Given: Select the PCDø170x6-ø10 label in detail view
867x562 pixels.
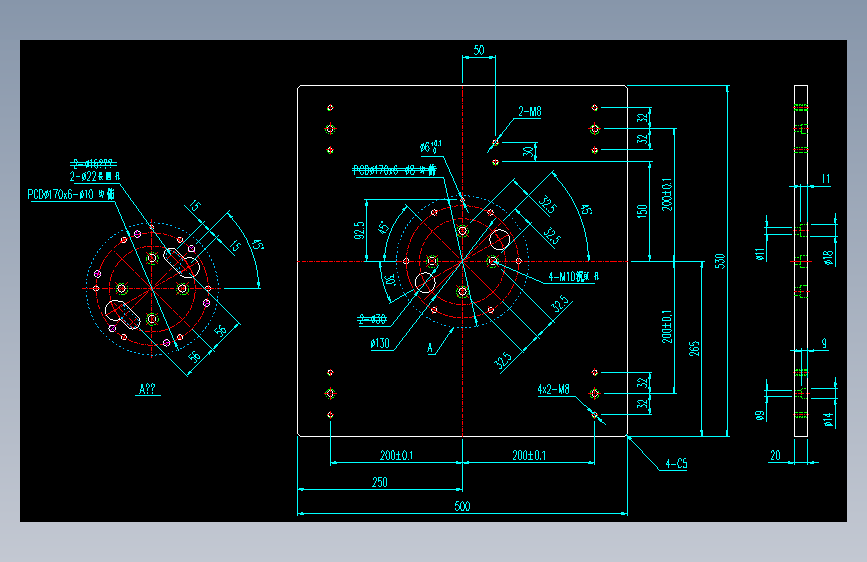Looking at the screenshot, I should [71, 194].
